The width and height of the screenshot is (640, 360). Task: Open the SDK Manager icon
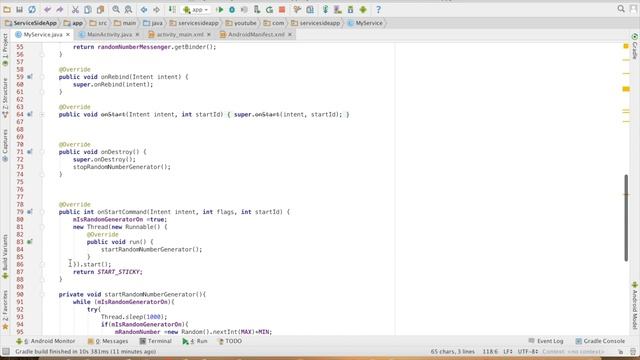pos(350,9)
